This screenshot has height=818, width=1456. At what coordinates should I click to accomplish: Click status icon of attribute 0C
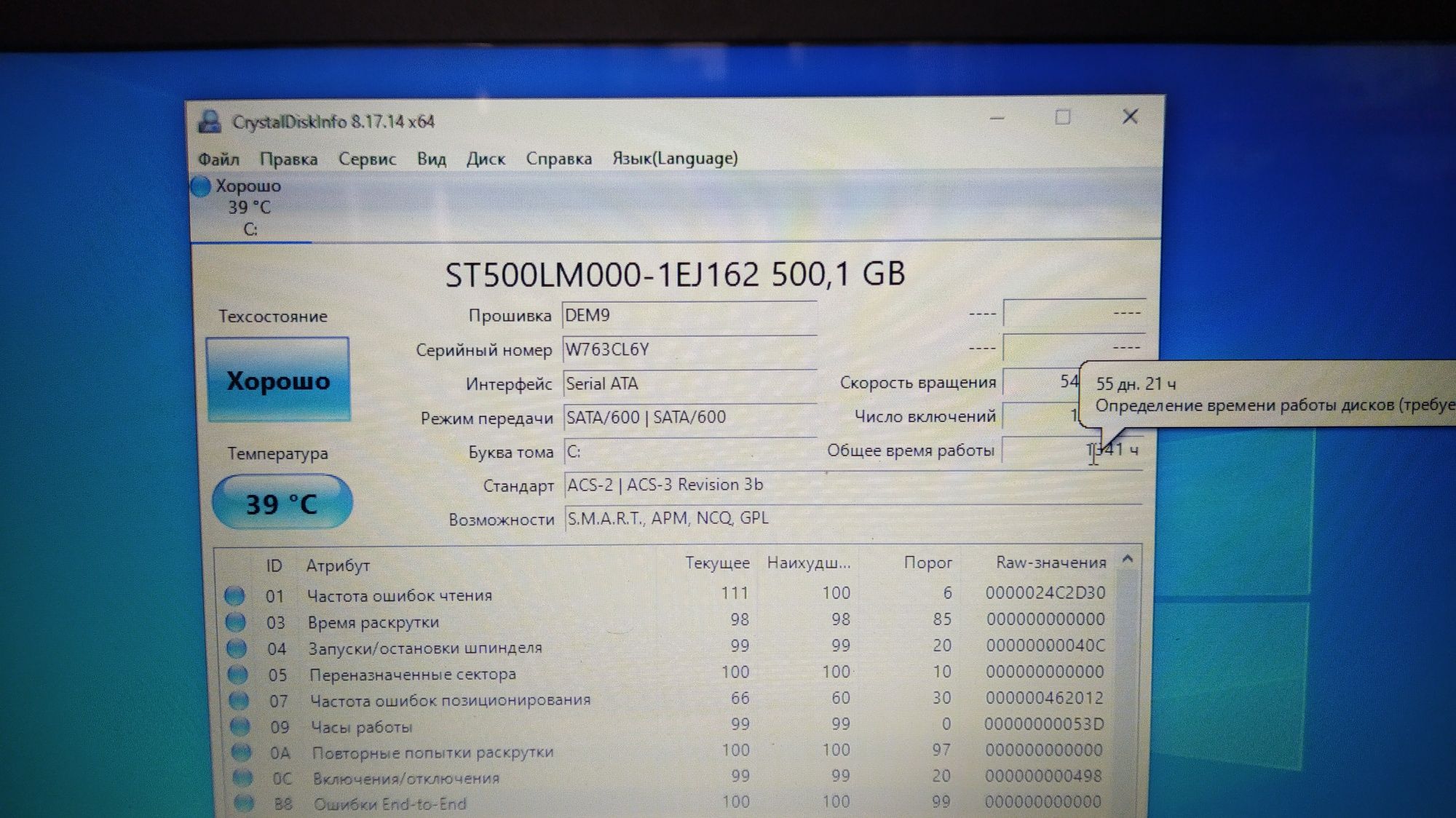tap(242, 778)
